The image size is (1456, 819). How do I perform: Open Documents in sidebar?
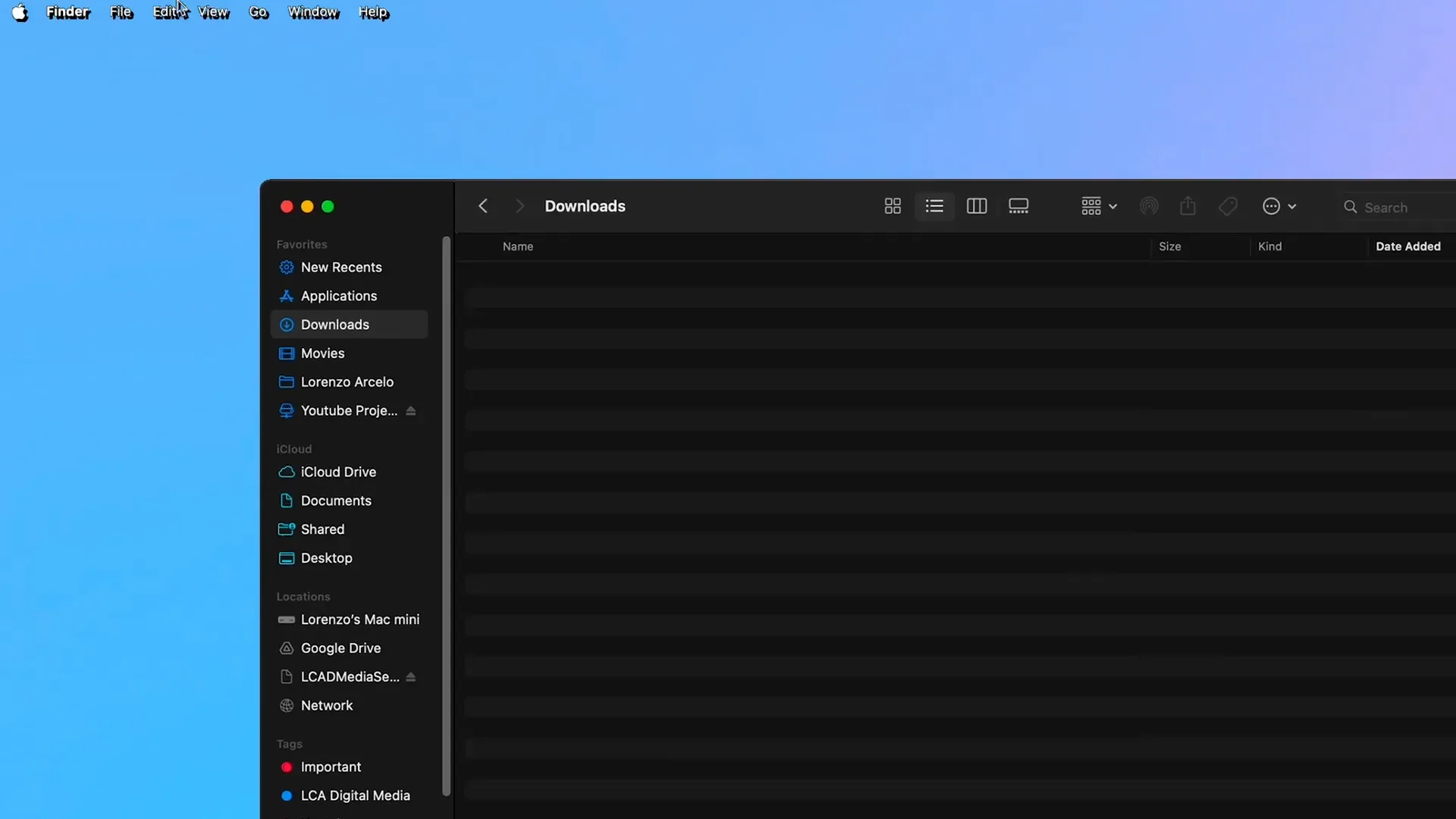[x=350, y=501]
